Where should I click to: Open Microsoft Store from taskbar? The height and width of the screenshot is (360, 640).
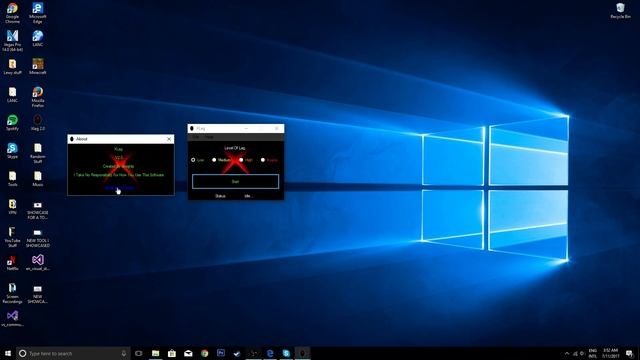(172, 353)
